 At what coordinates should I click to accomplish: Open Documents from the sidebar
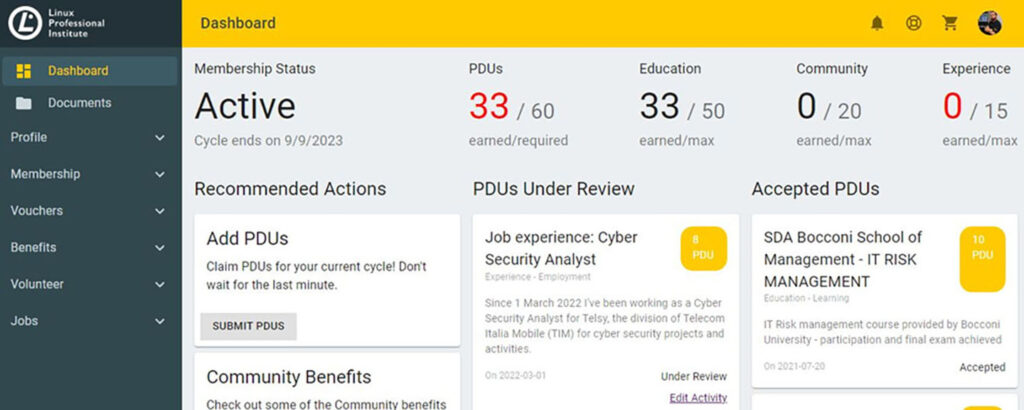79,103
